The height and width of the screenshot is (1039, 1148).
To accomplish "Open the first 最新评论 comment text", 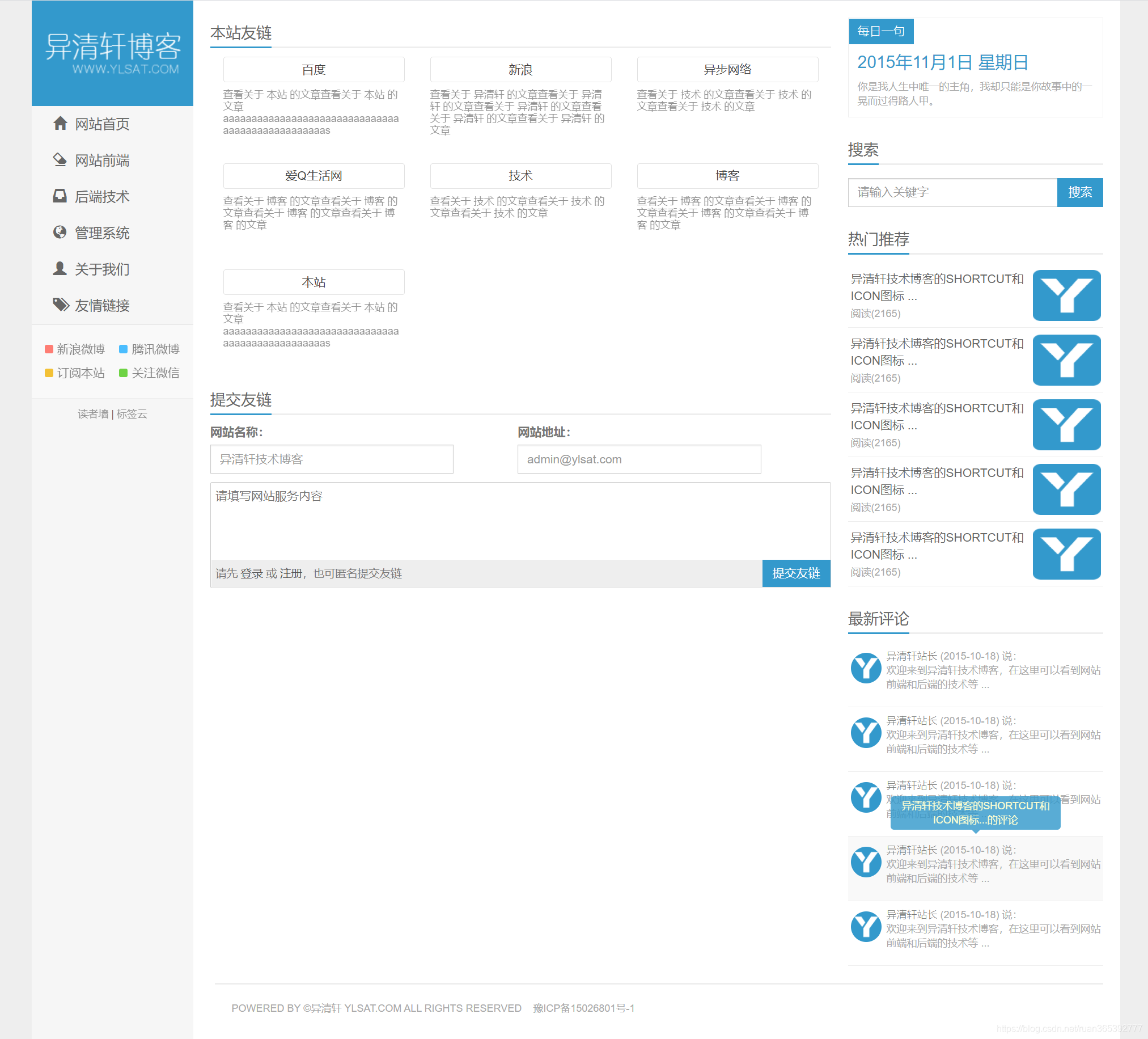I will tap(993, 677).
